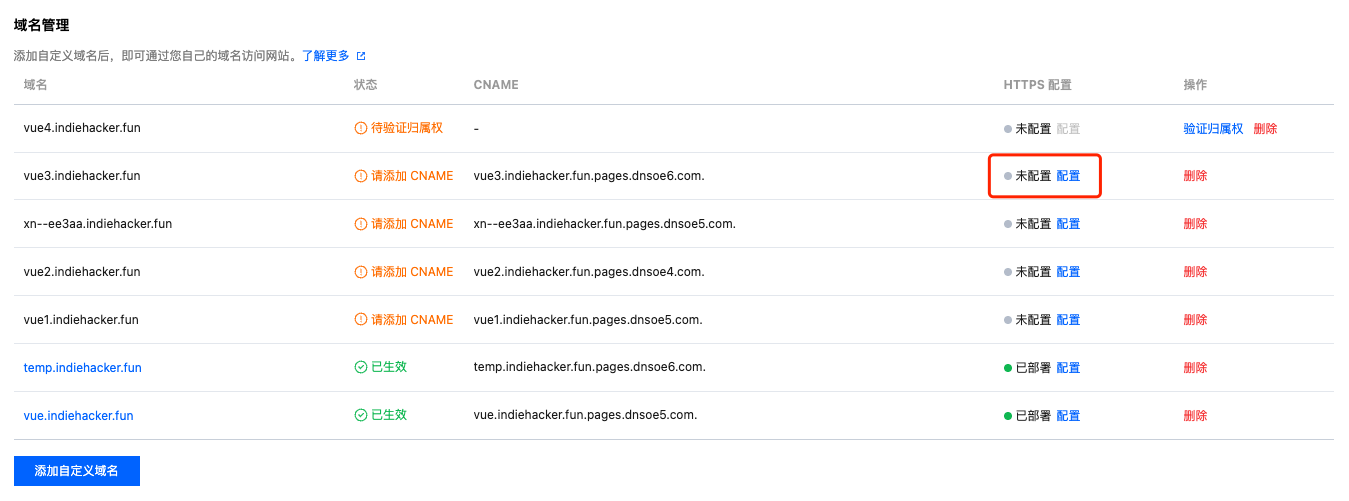Click 验证归属权 for vue4.indiehacker.fun
Viewport: 1349px width, 501px height.
tap(1213, 128)
